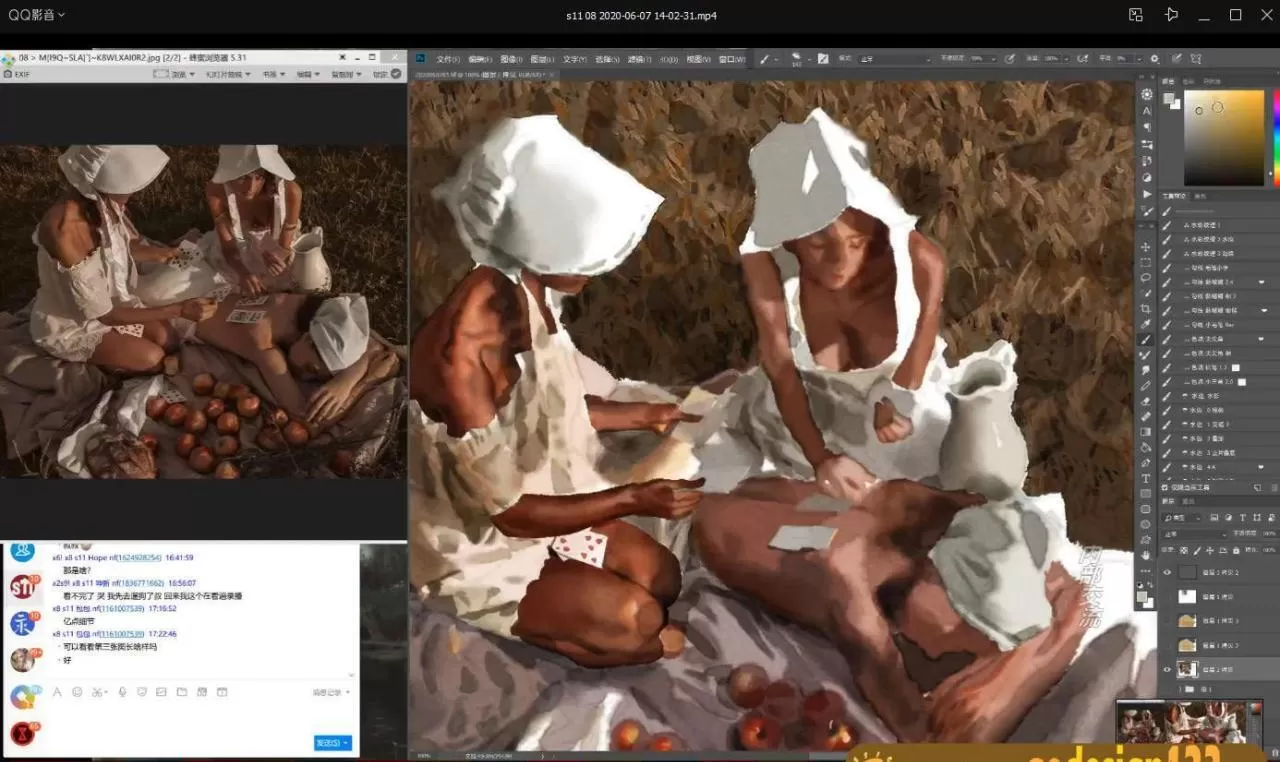Click in the color picker gradient field

pyautogui.click(x=1224, y=137)
